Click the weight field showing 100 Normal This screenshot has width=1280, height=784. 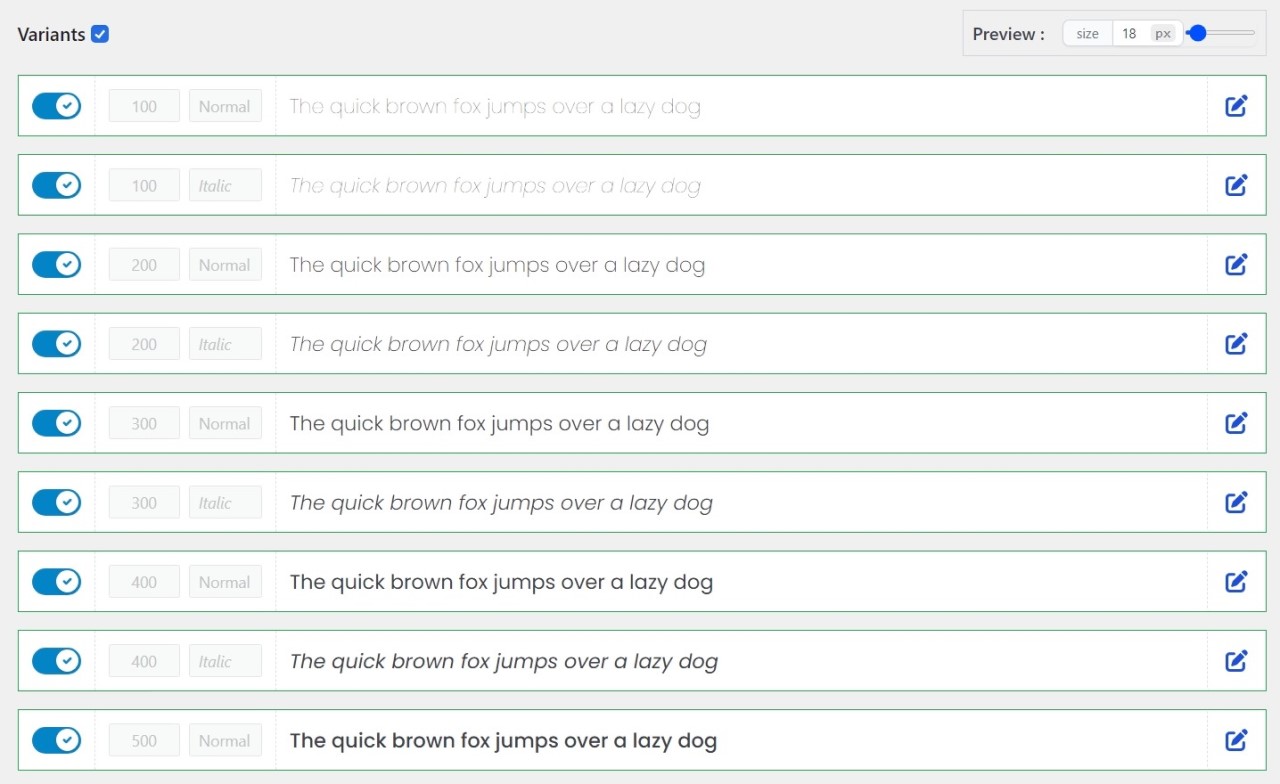click(x=143, y=105)
